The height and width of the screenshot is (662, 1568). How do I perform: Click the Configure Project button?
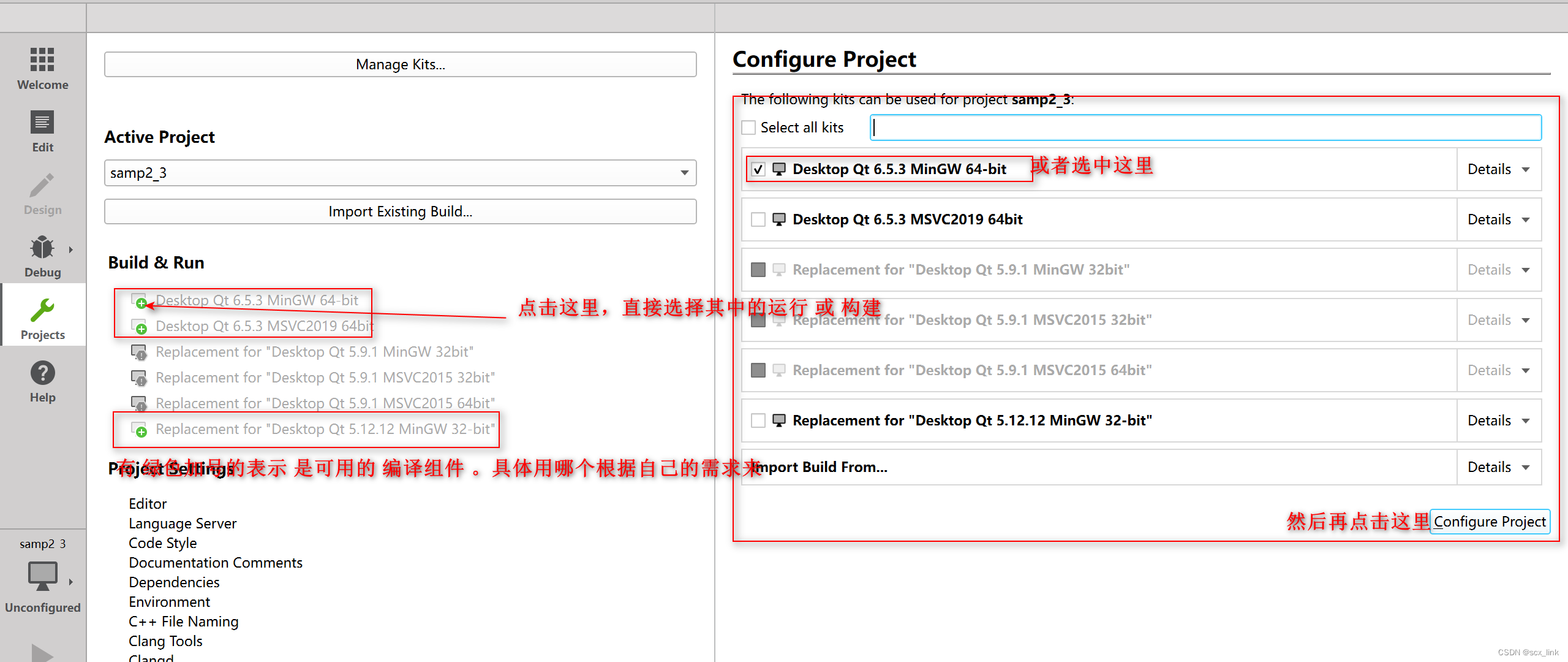pos(1490,522)
